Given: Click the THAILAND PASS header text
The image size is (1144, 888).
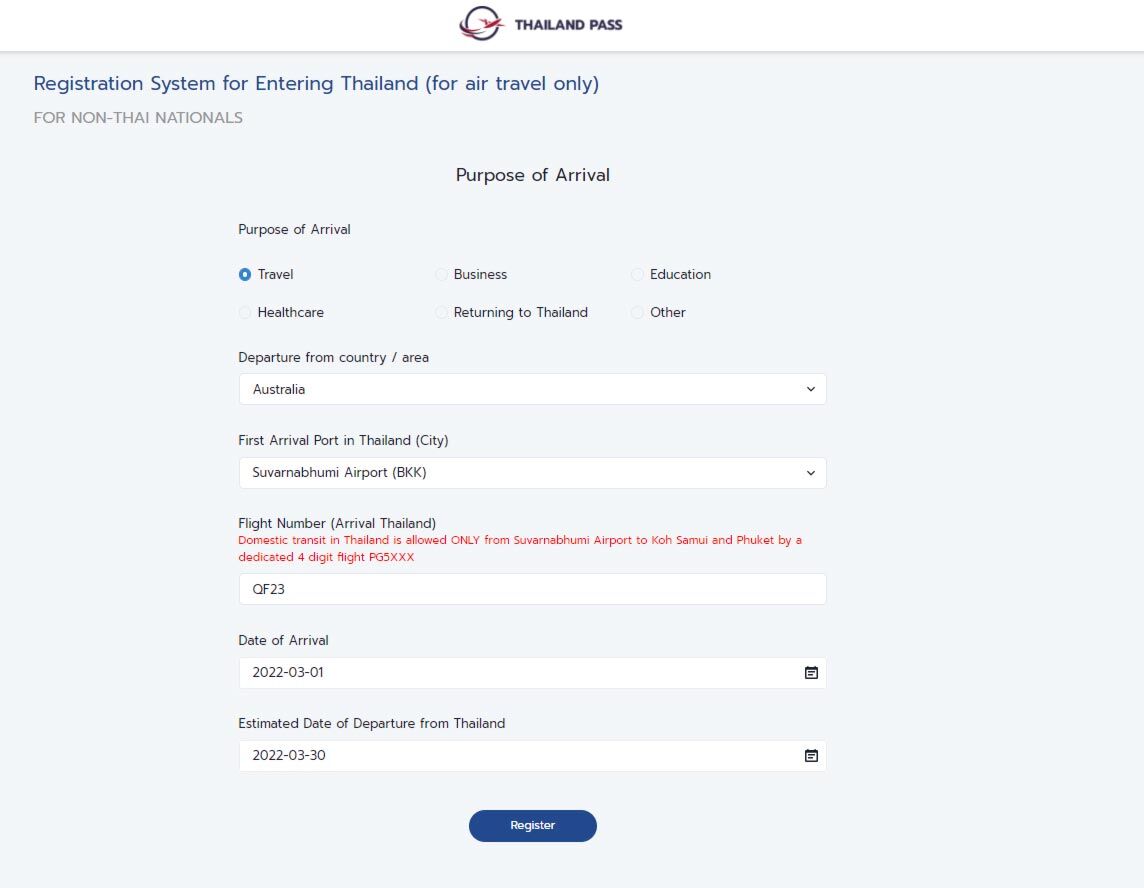Looking at the screenshot, I should point(568,25).
